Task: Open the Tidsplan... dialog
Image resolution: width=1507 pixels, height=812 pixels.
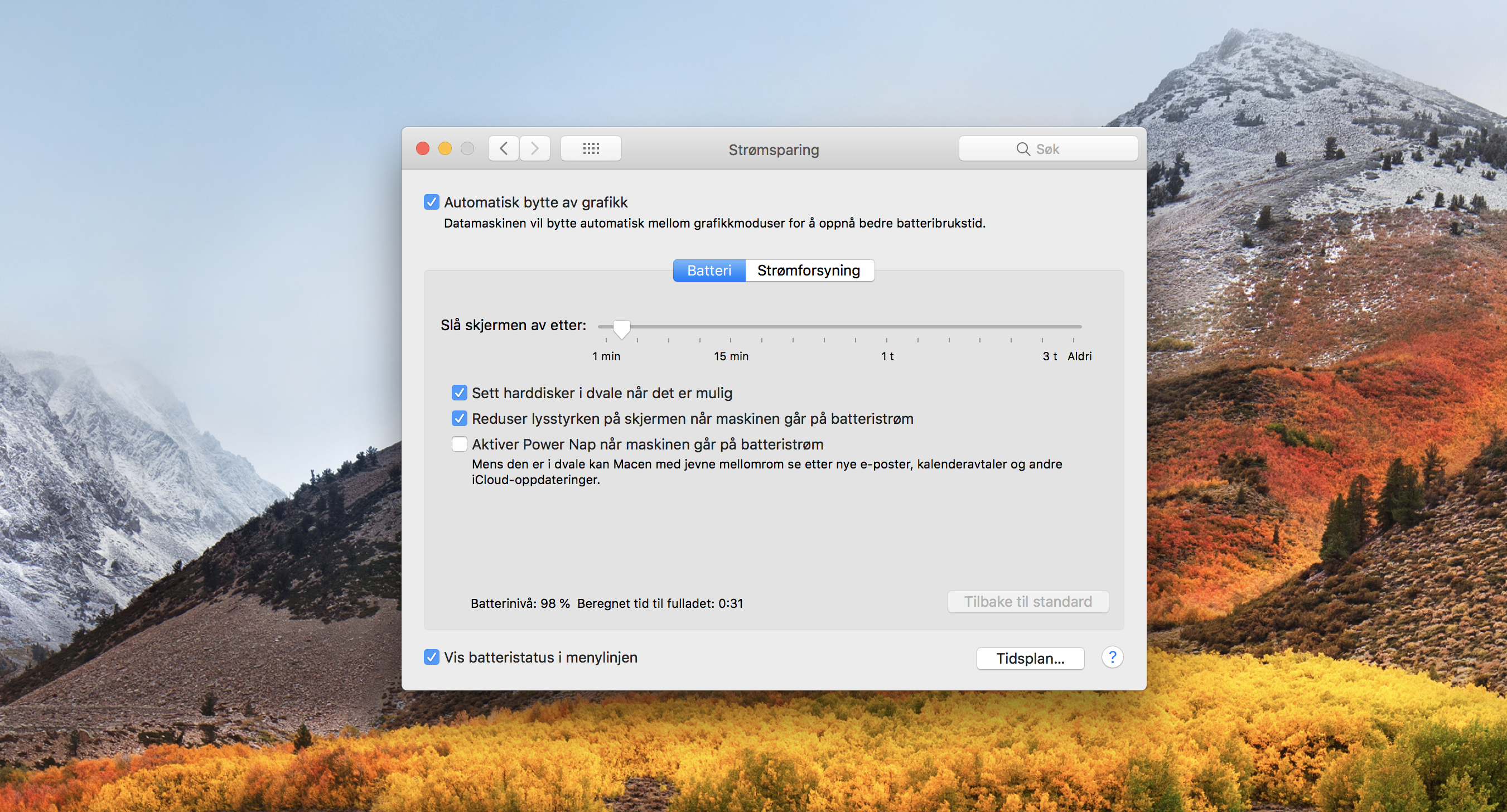Action: pos(1030,658)
